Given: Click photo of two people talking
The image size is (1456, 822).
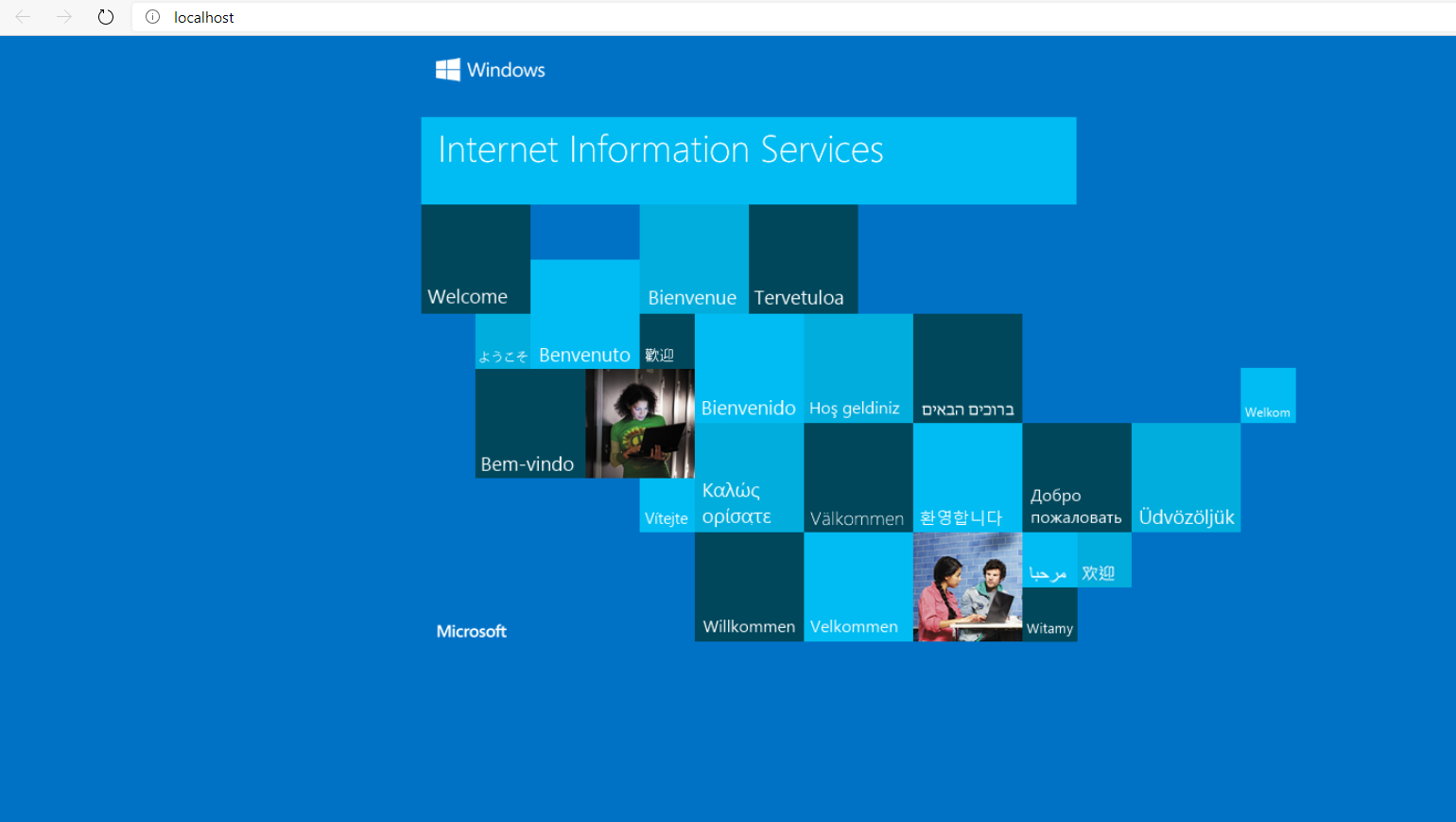Looking at the screenshot, I should point(968,586).
